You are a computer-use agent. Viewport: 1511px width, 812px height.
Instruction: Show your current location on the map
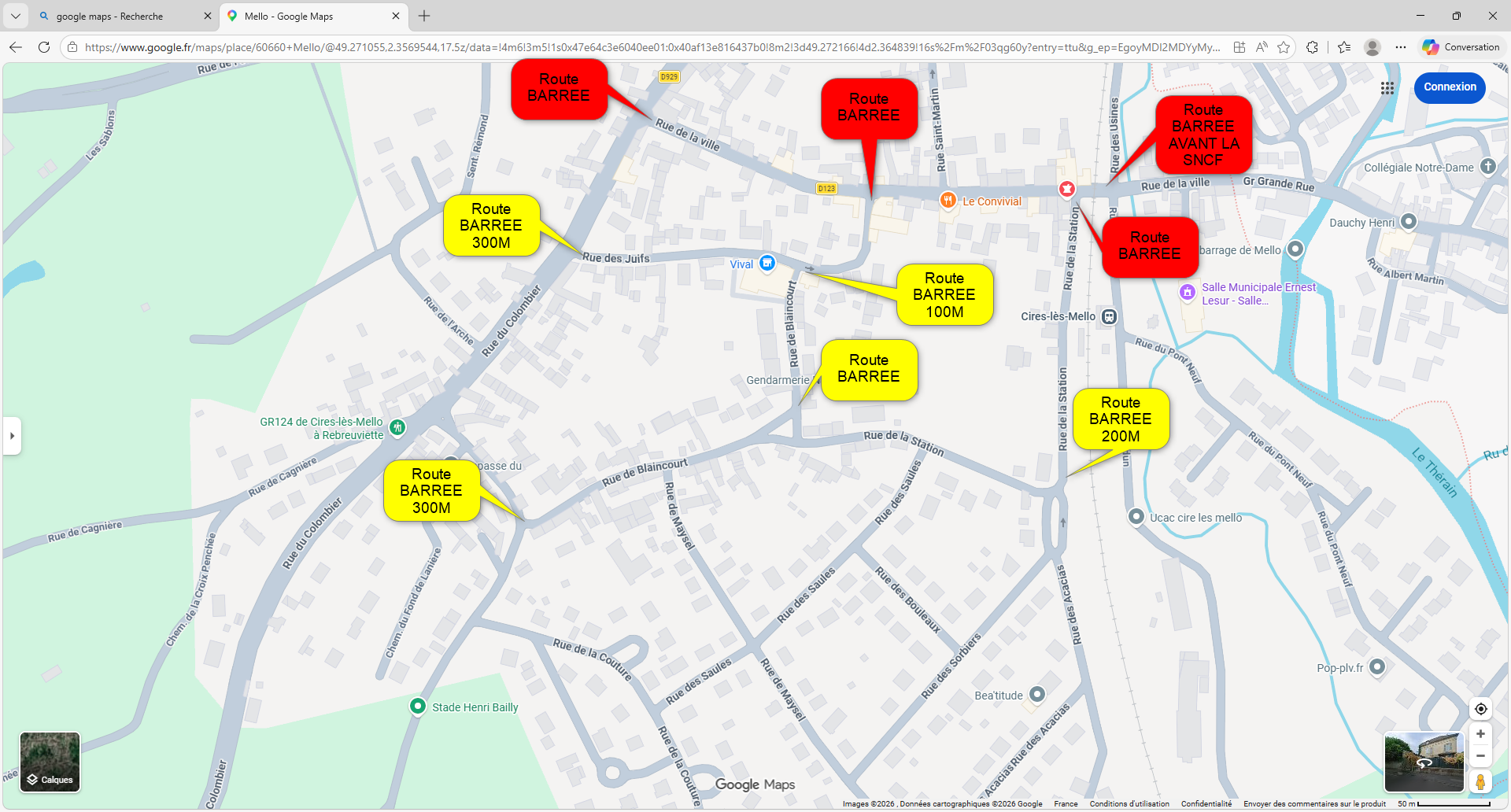pos(1480,709)
